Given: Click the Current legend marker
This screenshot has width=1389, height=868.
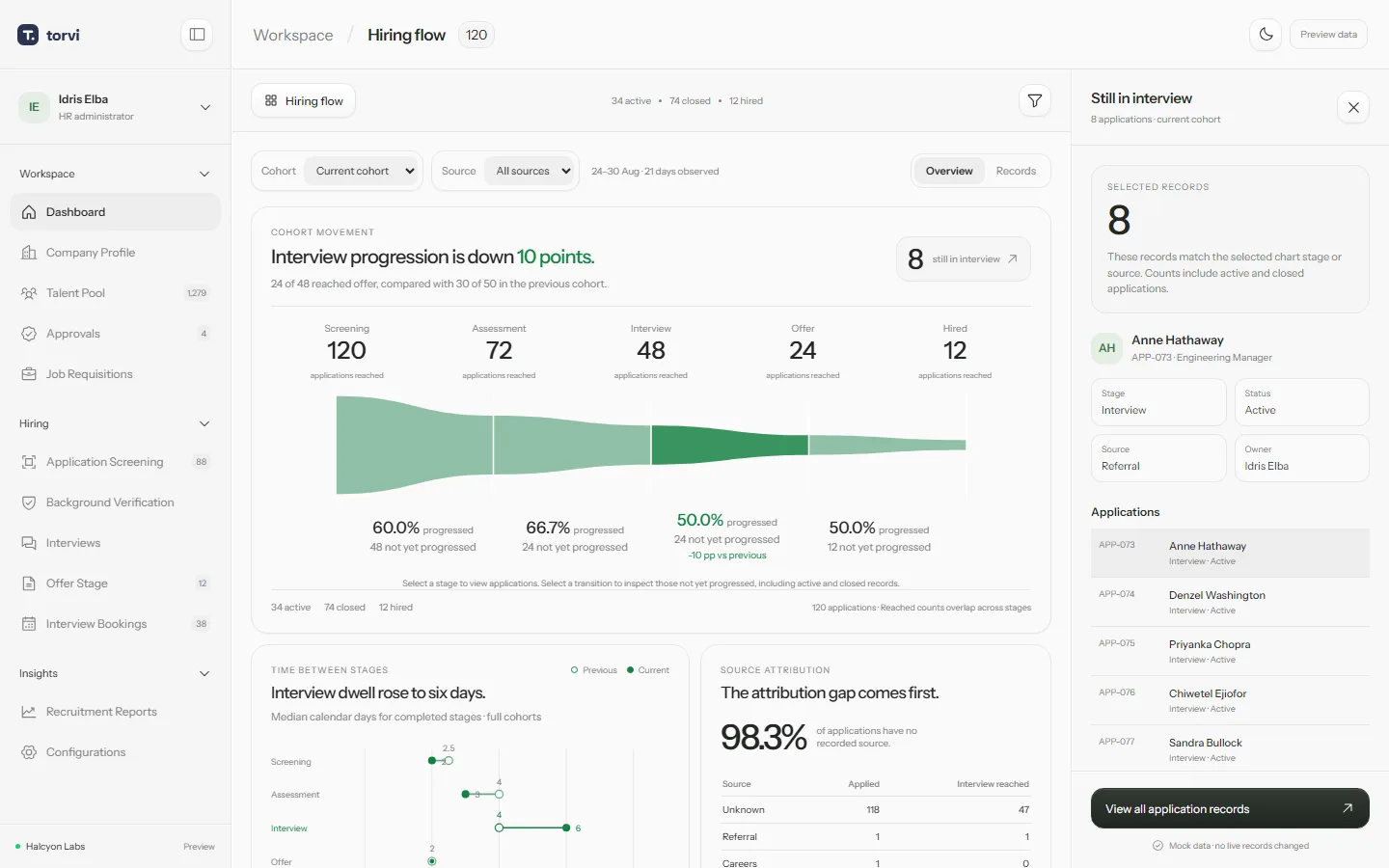Looking at the screenshot, I should click(x=631, y=669).
